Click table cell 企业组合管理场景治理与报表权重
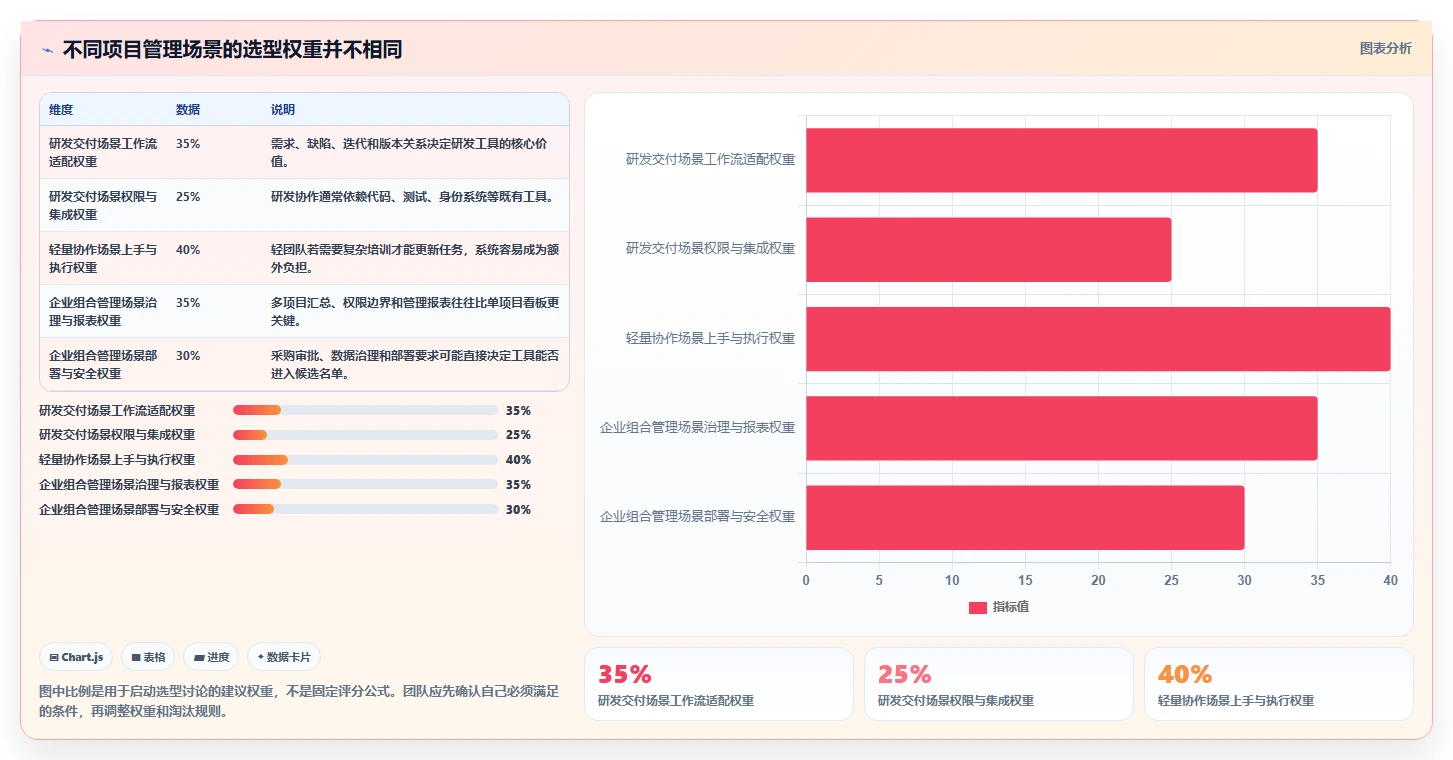Viewport: 1453px width, 760px height. click(103, 311)
